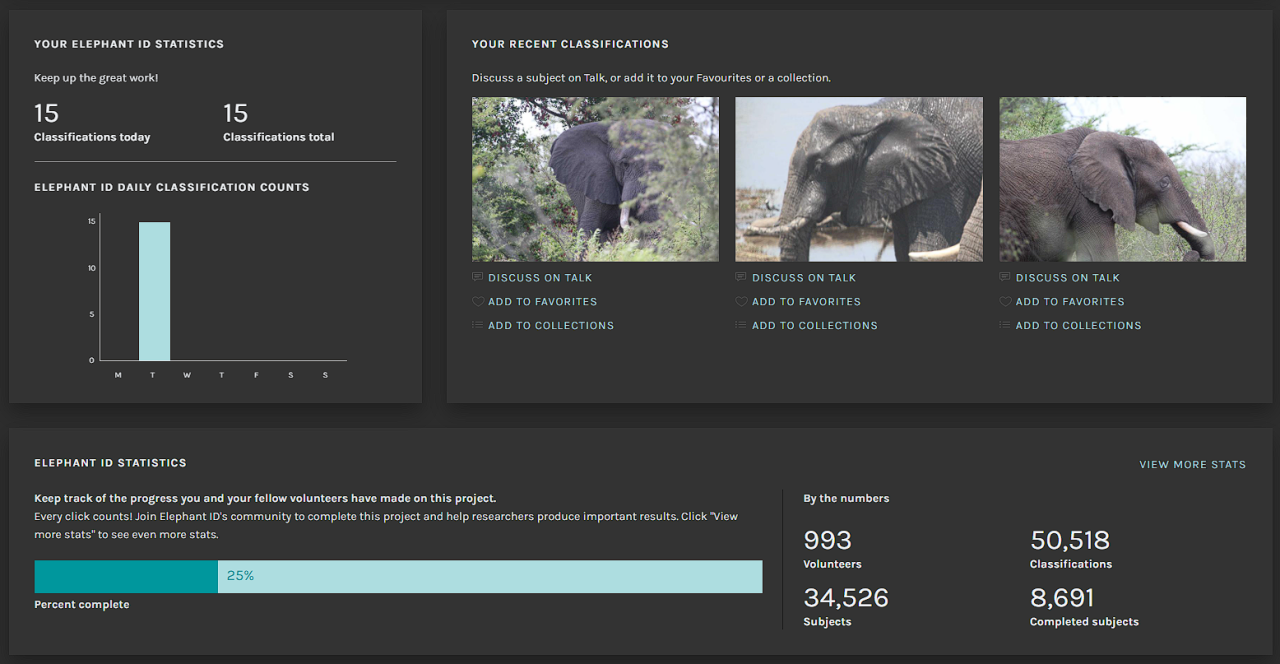The image size is (1280, 664).
Task: Open the second elephant at waterhole thumbnail
Action: pyautogui.click(x=859, y=179)
